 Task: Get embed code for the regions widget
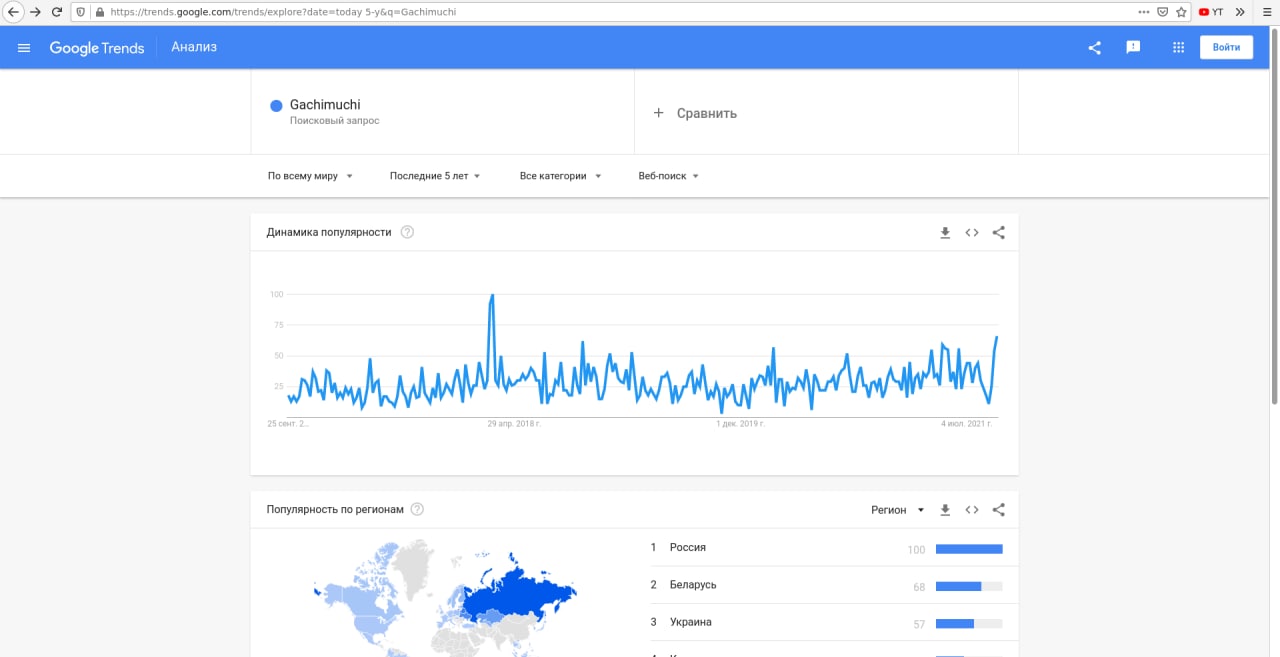click(x=971, y=510)
